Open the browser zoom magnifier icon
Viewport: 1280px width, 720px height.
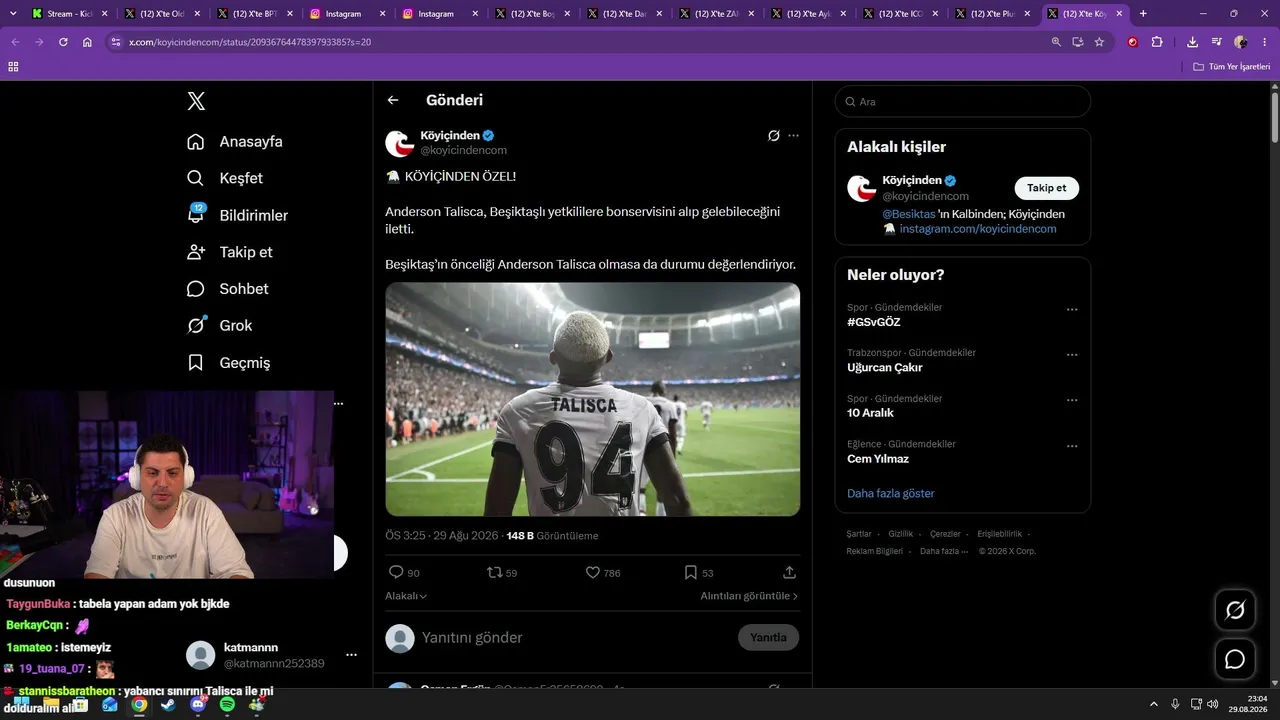(x=1056, y=42)
